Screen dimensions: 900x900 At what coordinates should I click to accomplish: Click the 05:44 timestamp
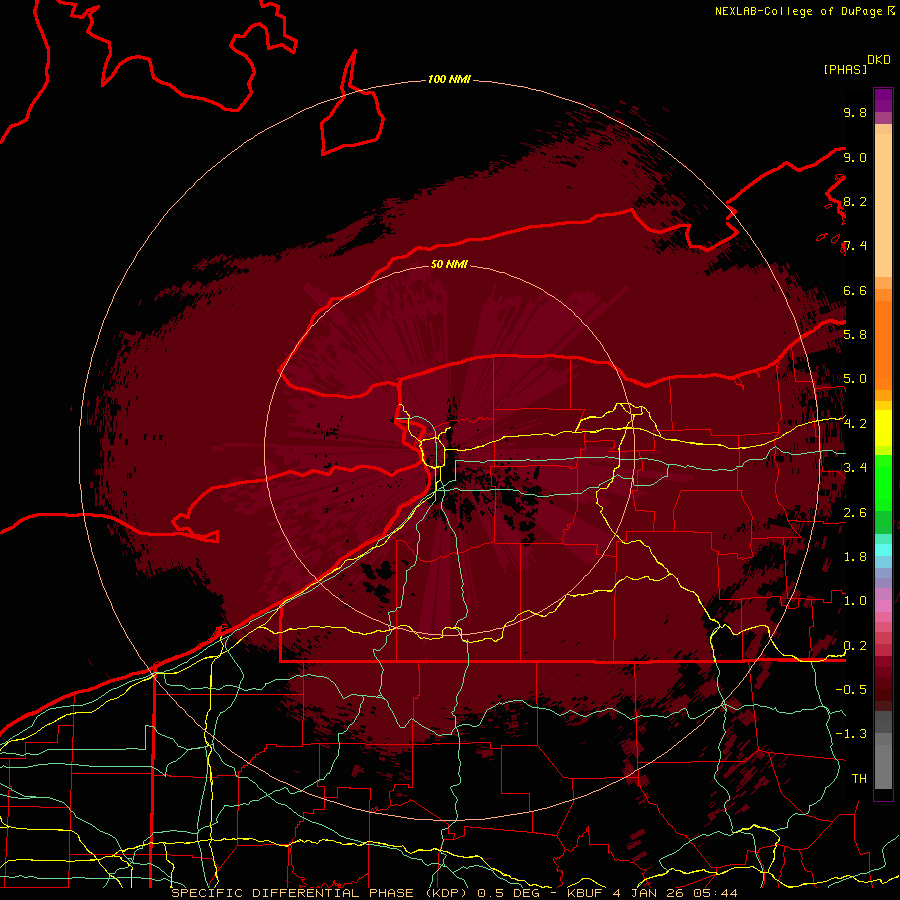tap(715, 893)
